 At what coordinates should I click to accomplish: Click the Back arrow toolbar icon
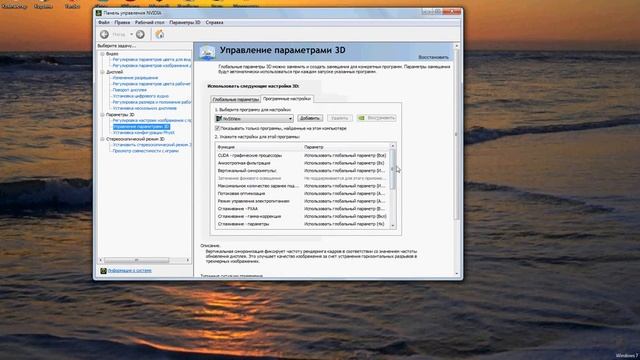coord(104,34)
